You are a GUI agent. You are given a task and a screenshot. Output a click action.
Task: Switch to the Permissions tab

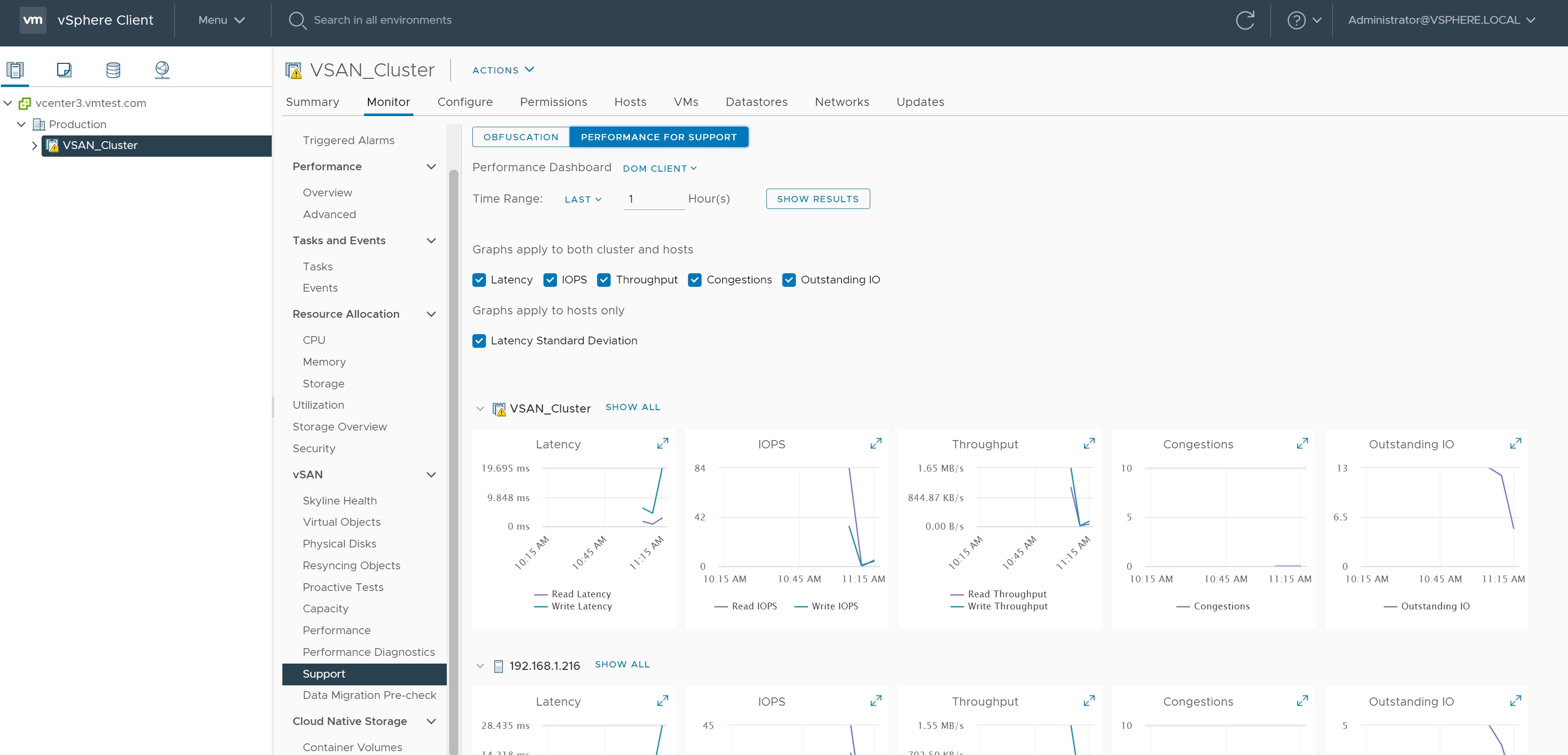coord(553,102)
